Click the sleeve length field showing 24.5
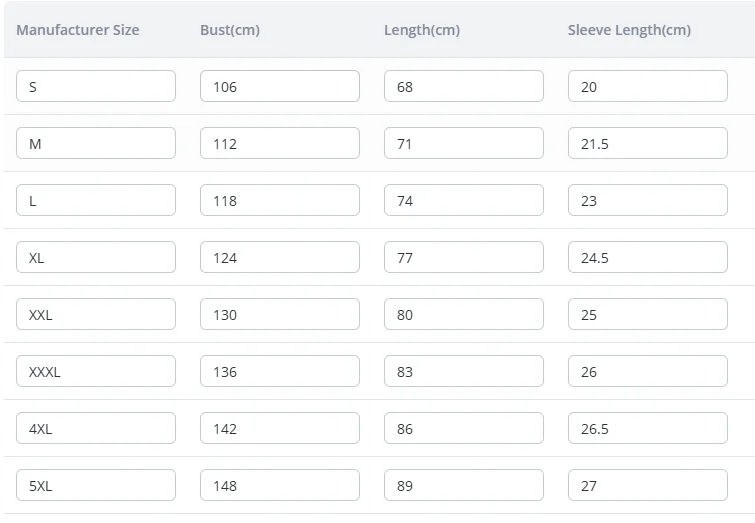 [647, 257]
